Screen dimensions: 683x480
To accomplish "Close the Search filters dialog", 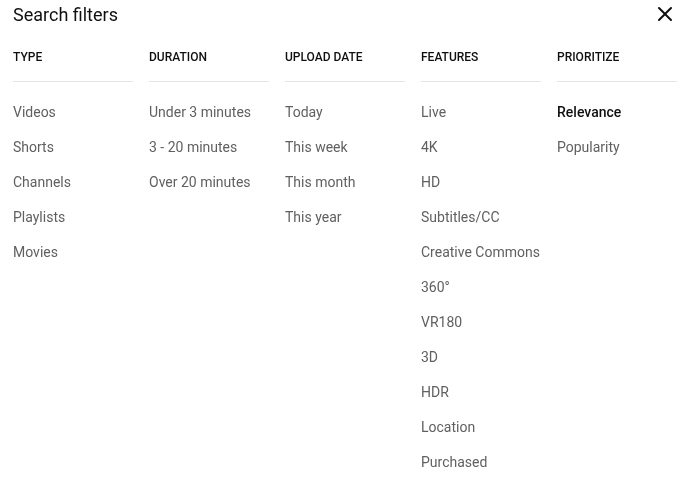I will point(665,15).
